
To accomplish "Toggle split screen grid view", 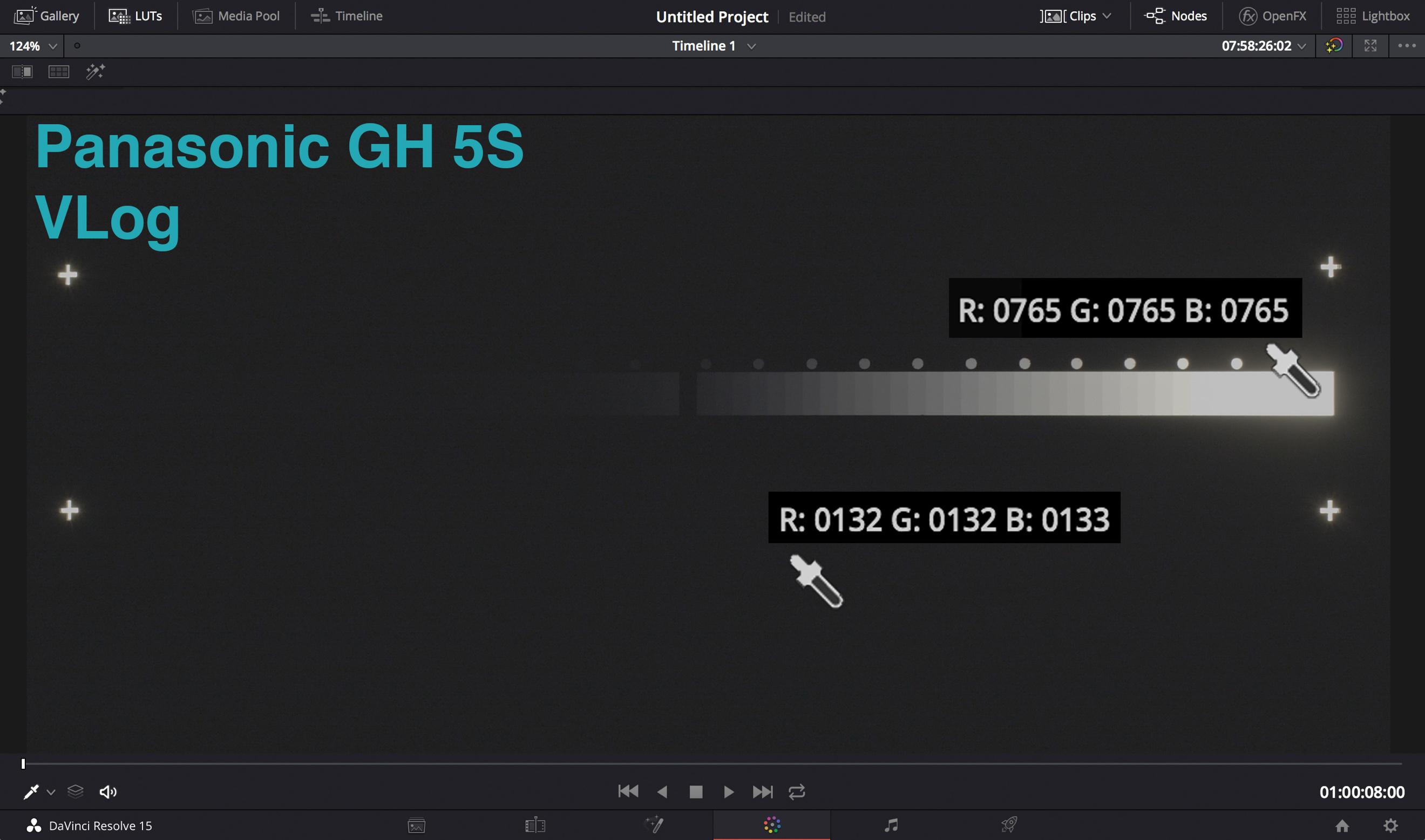I will click(58, 72).
